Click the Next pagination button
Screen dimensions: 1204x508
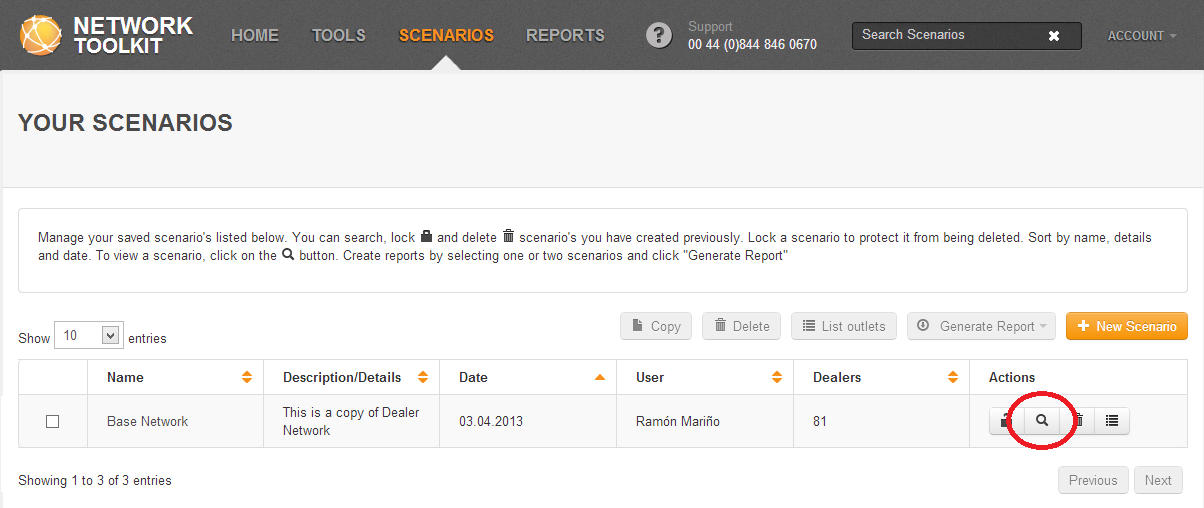click(x=1158, y=480)
